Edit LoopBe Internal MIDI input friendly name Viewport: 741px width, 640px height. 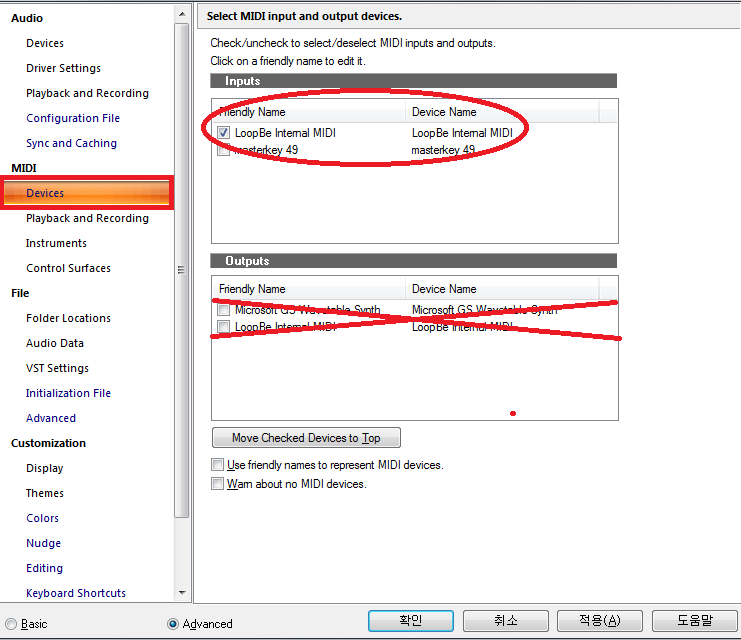(285, 133)
